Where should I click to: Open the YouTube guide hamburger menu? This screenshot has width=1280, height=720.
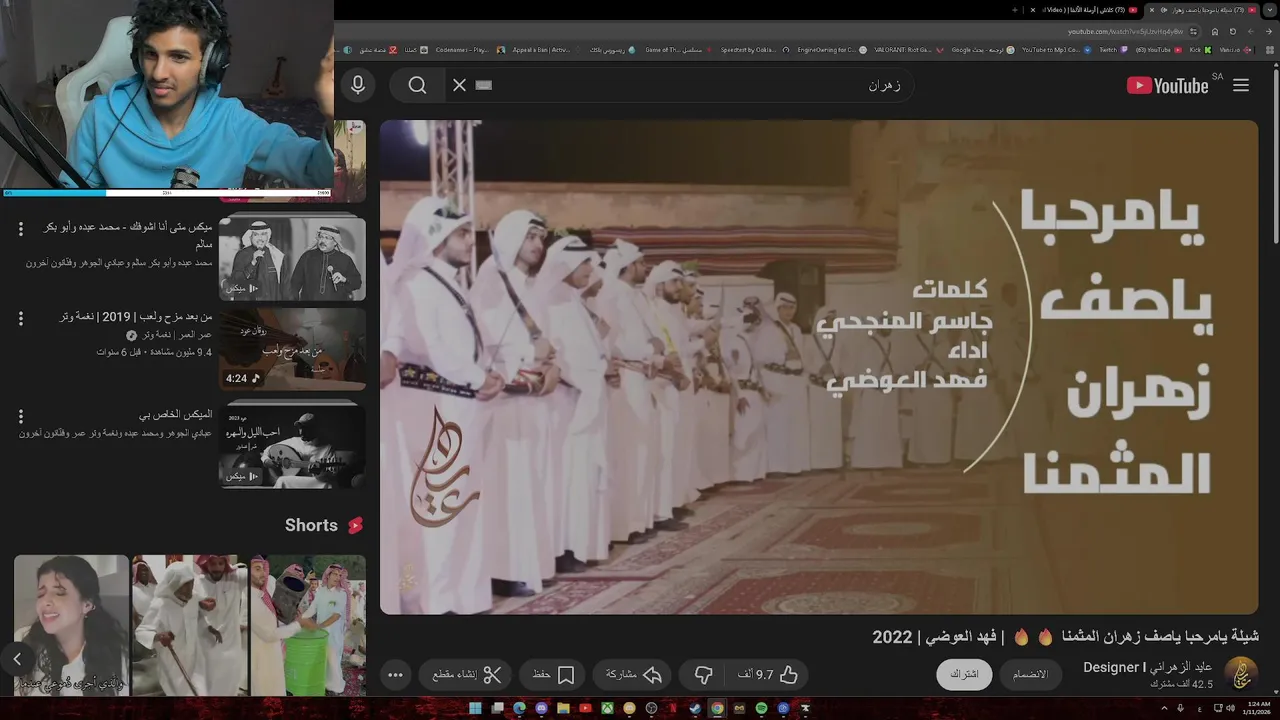(1241, 85)
